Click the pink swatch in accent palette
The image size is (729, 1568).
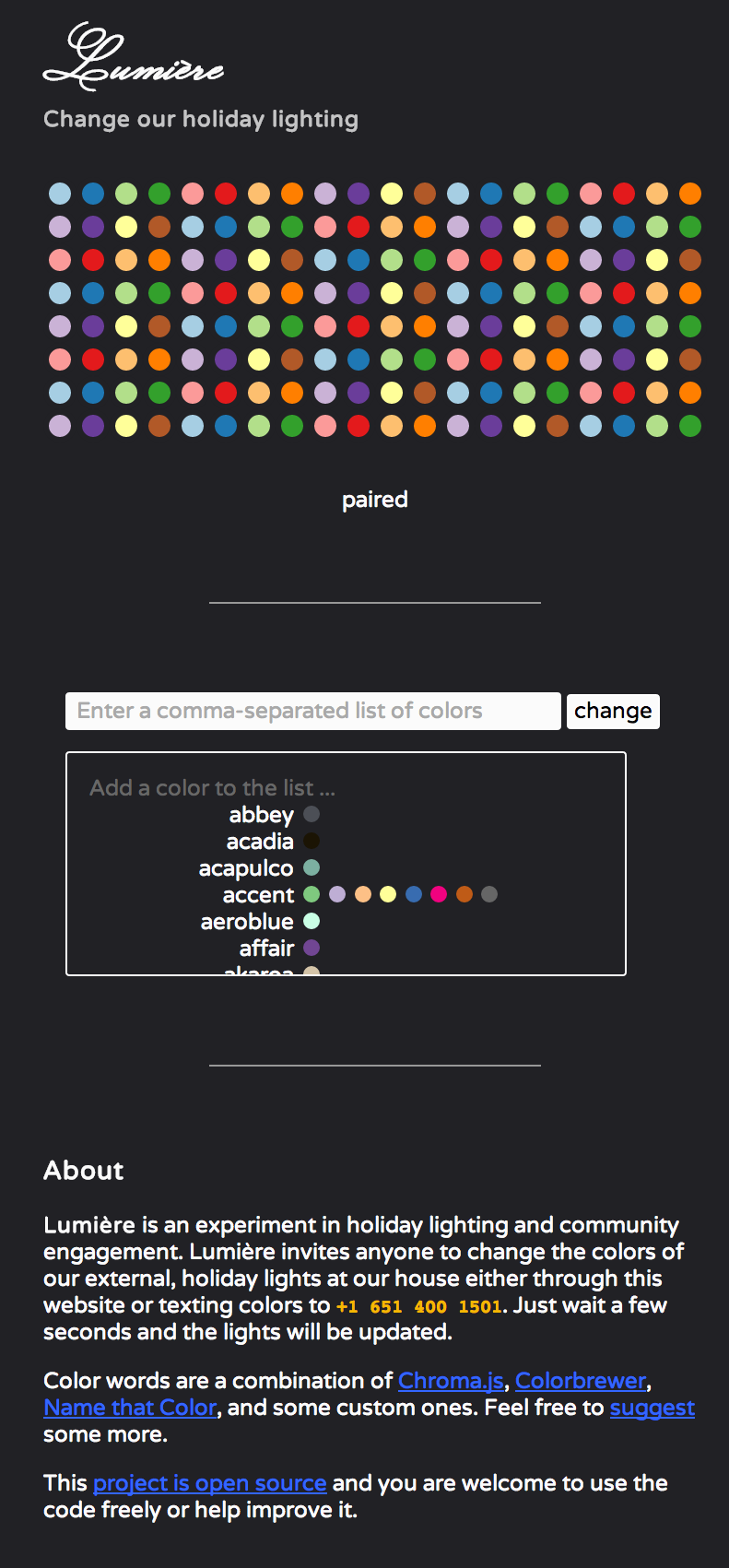pyautogui.click(x=439, y=894)
